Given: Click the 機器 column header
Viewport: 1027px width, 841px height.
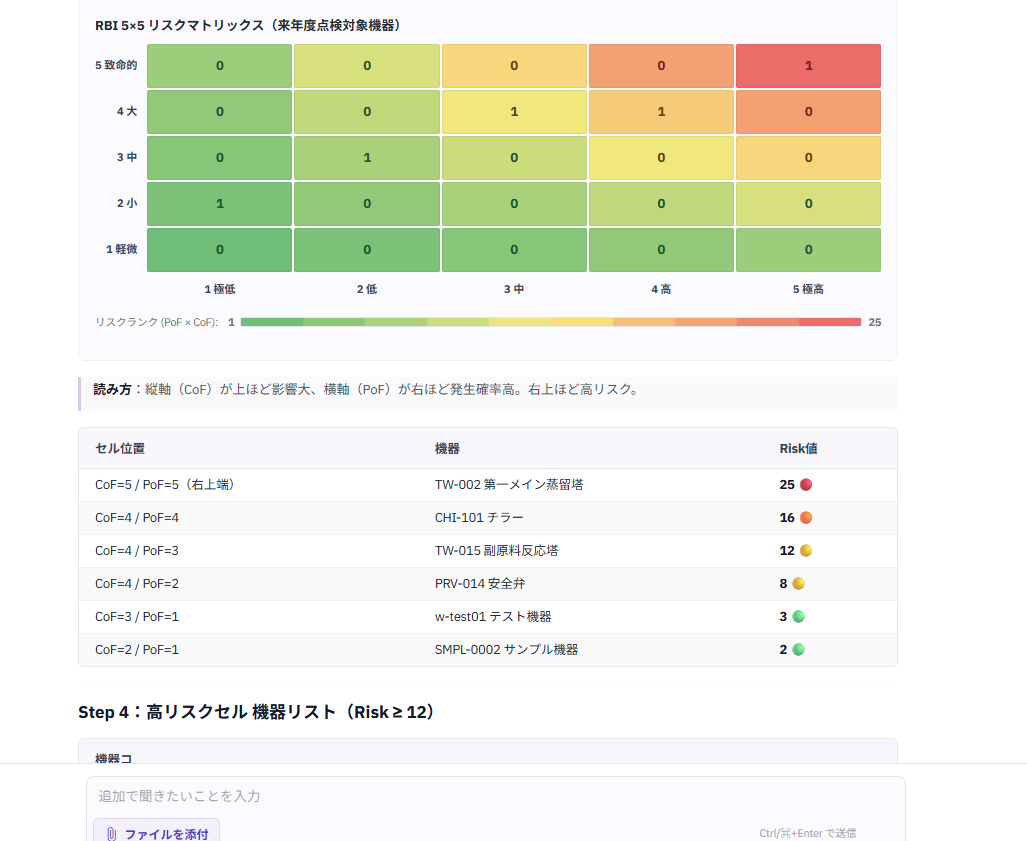Looking at the screenshot, I should (x=447, y=449).
